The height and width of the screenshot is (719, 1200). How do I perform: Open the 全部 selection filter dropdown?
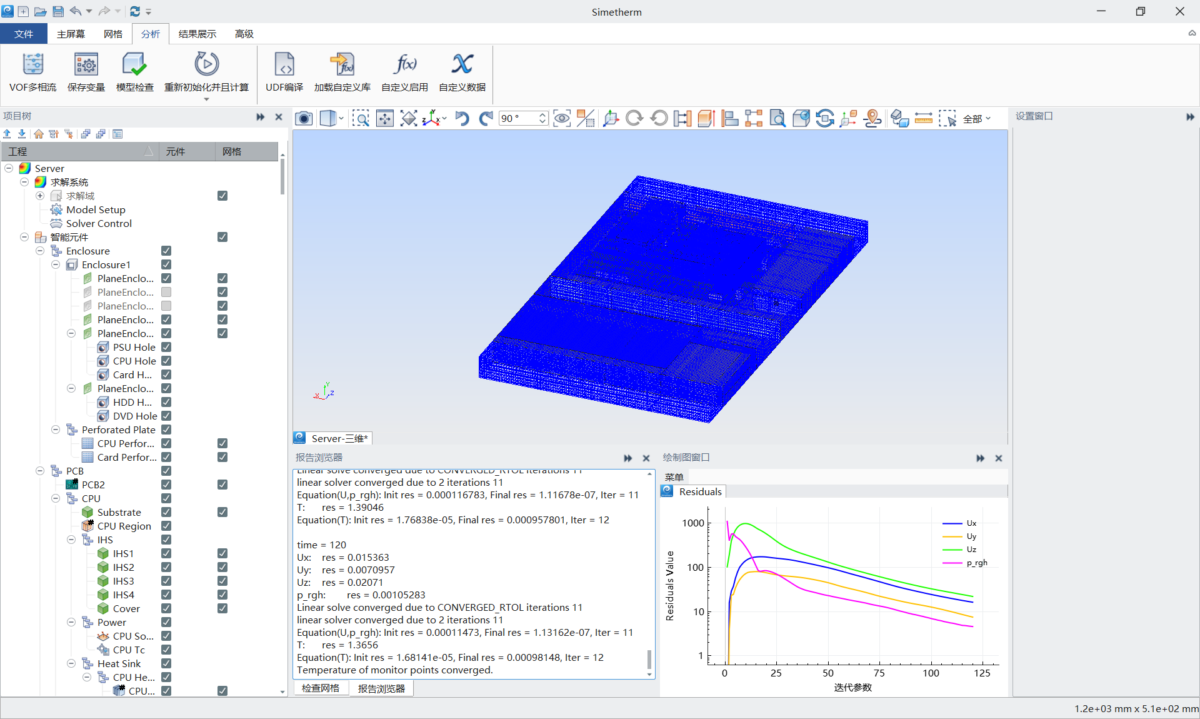(977, 118)
